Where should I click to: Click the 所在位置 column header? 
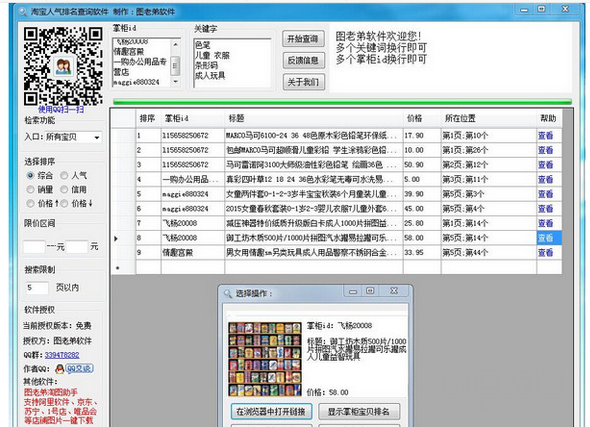(x=488, y=119)
